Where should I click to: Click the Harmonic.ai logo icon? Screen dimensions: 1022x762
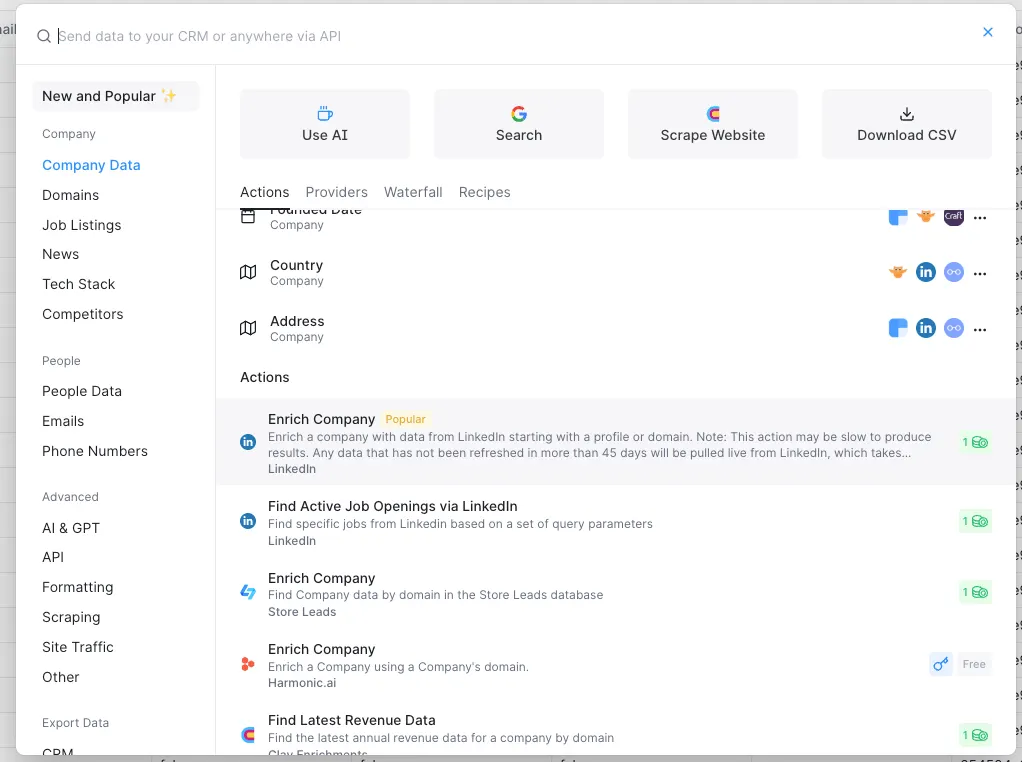point(248,664)
